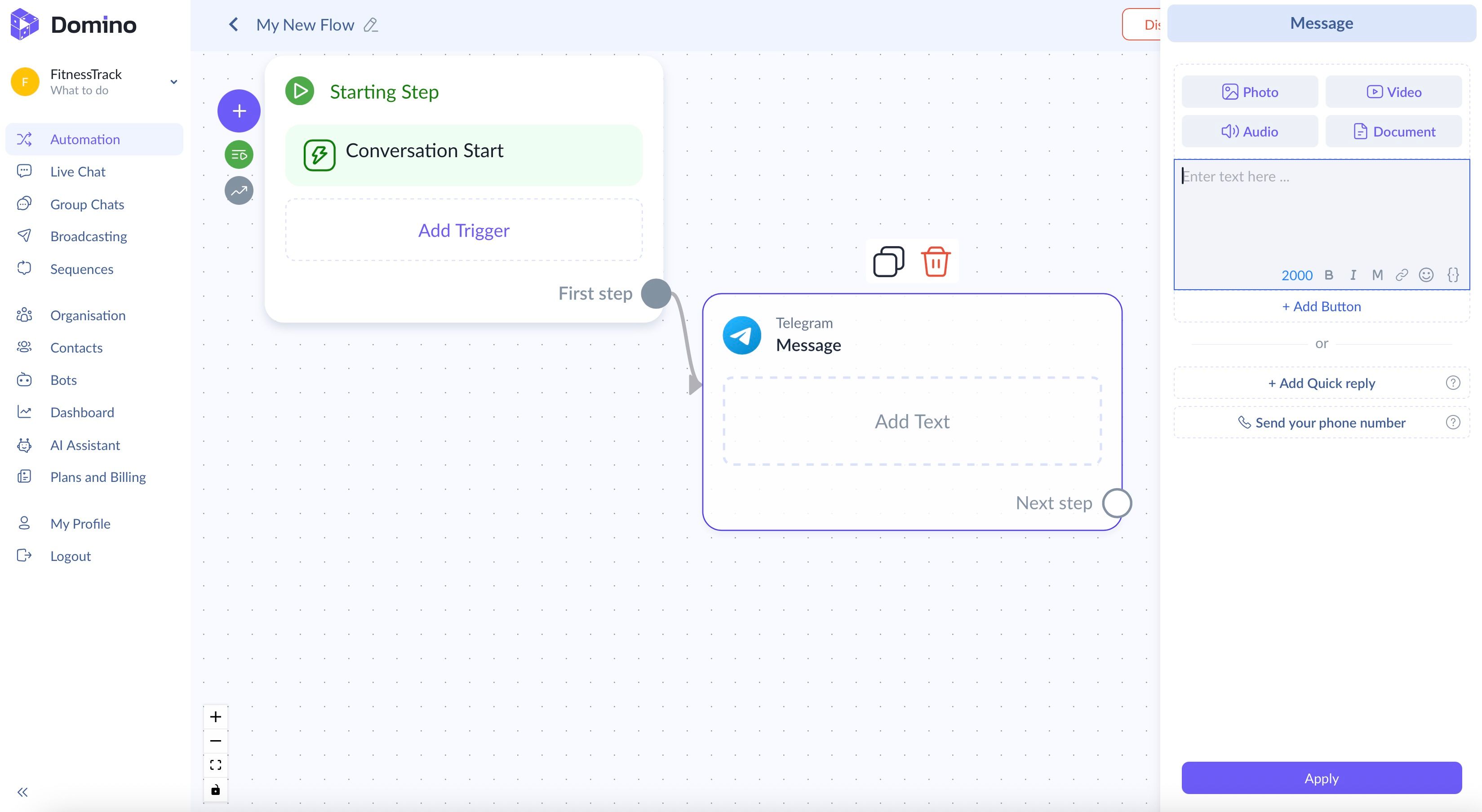Image resolution: width=1482 pixels, height=812 pixels.
Task: Collapse the left sidebar
Action: (22, 792)
